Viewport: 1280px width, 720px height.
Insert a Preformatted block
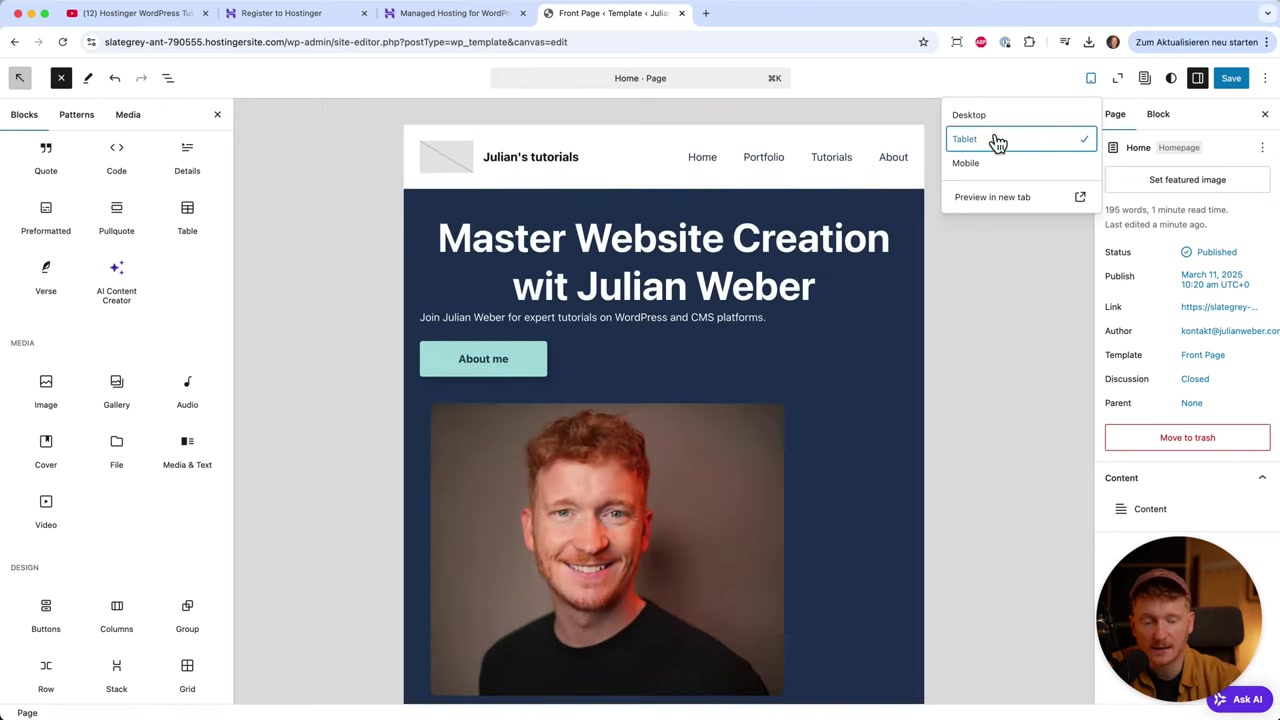pos(46,217)
